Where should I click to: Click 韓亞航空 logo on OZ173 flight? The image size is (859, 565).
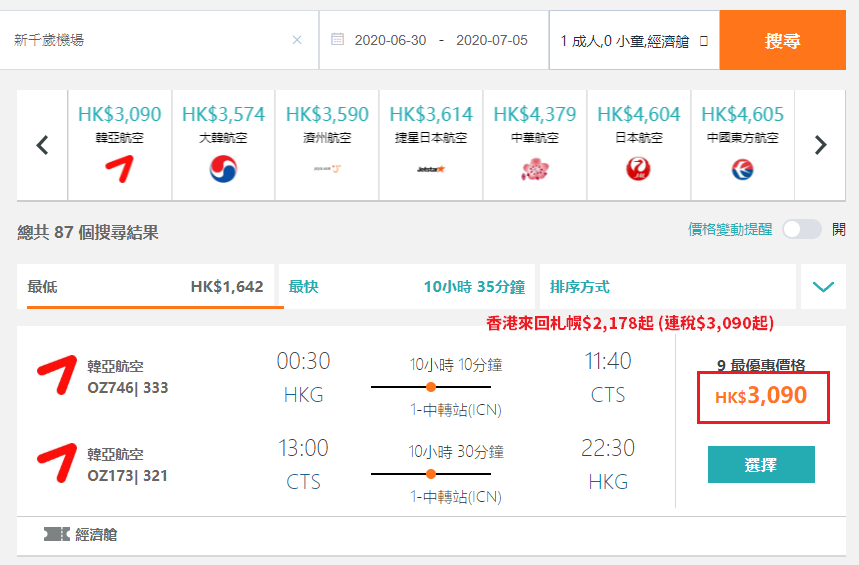click(x=57, y=463)
